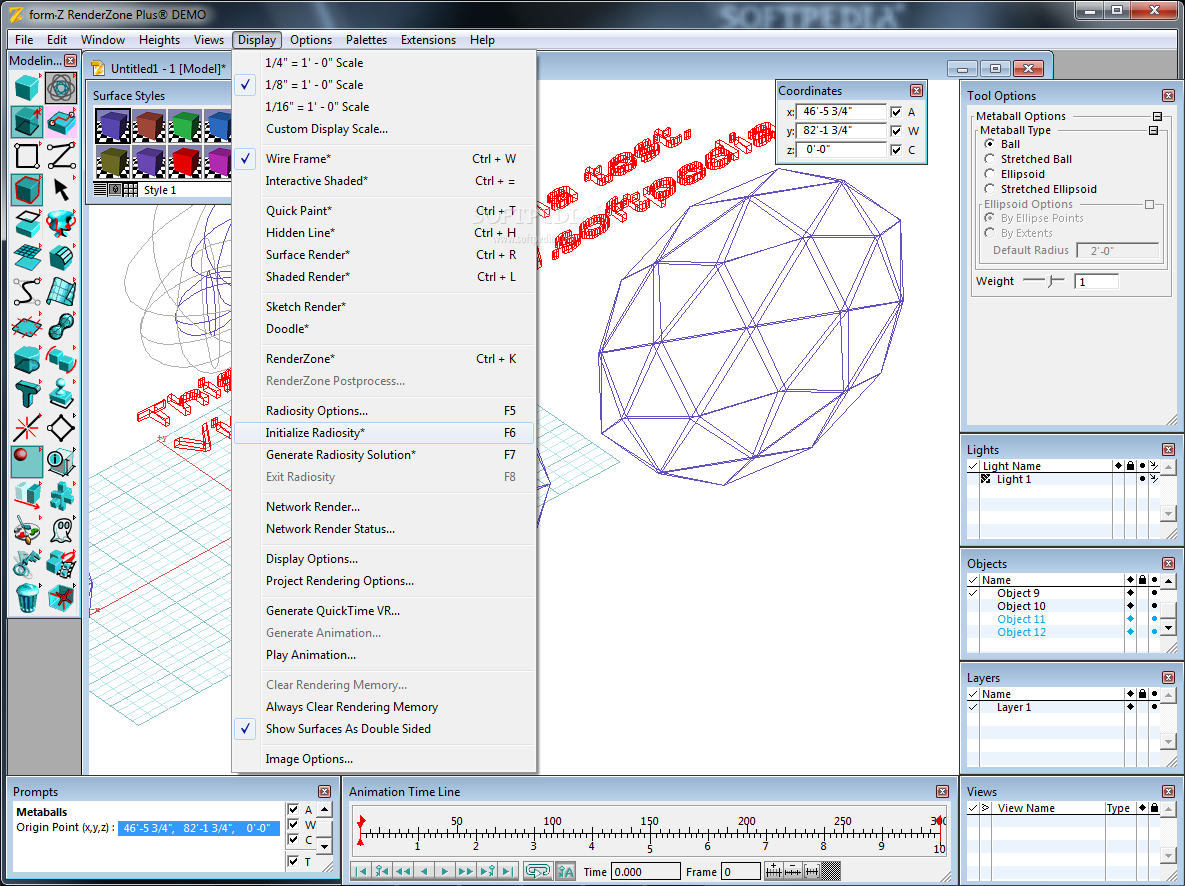The image size is (1185, 886).
Task: Uncheck the A checkbox in Coordinates panel
Action: click(896, 112)
